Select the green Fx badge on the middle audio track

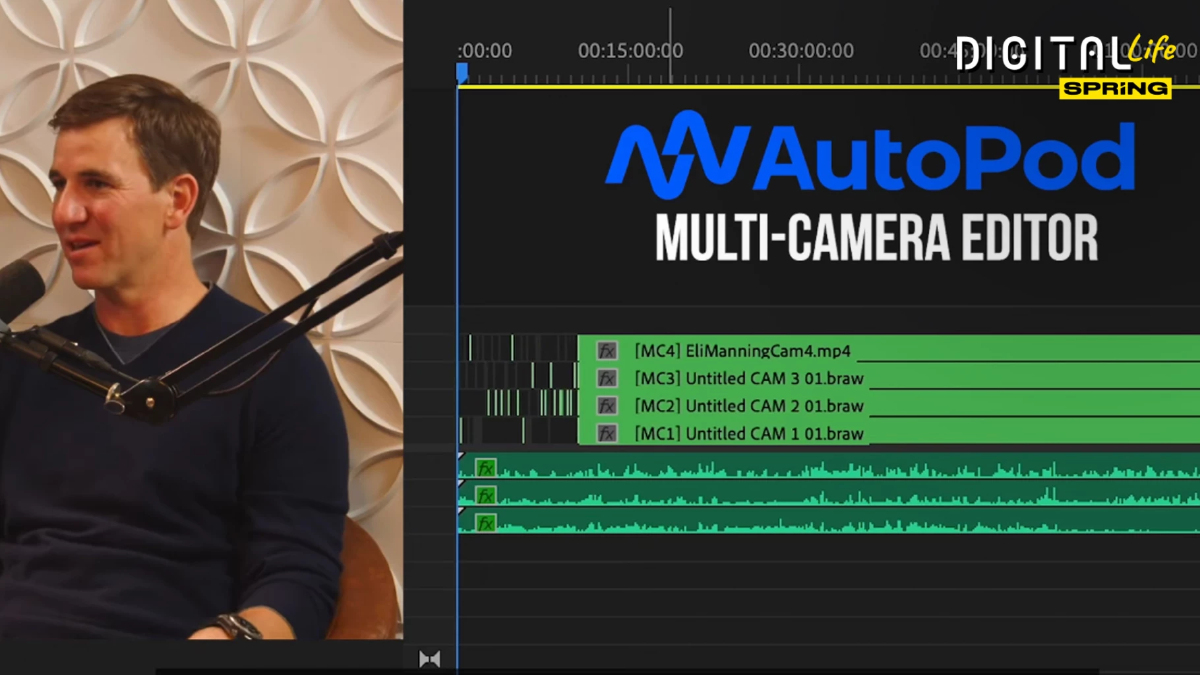pos(485,496)
